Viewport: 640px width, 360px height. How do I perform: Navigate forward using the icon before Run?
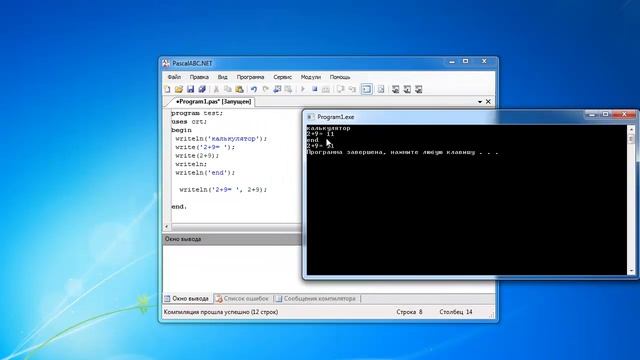click(289, 89)
